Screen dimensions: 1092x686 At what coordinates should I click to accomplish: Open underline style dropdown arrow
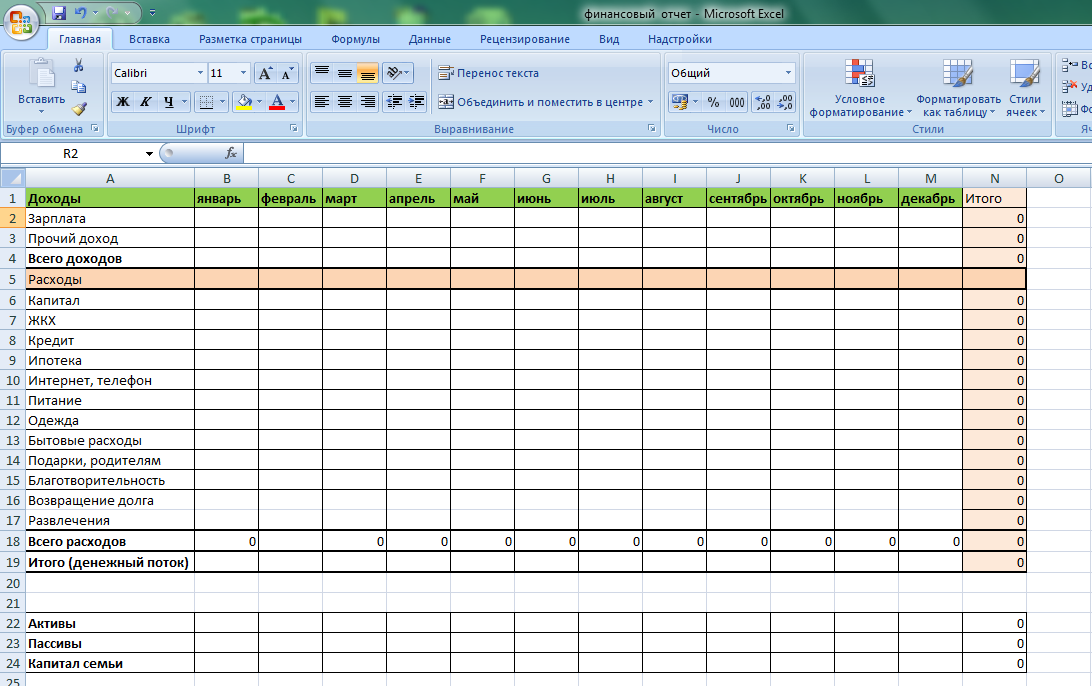[x=185, y=102]
